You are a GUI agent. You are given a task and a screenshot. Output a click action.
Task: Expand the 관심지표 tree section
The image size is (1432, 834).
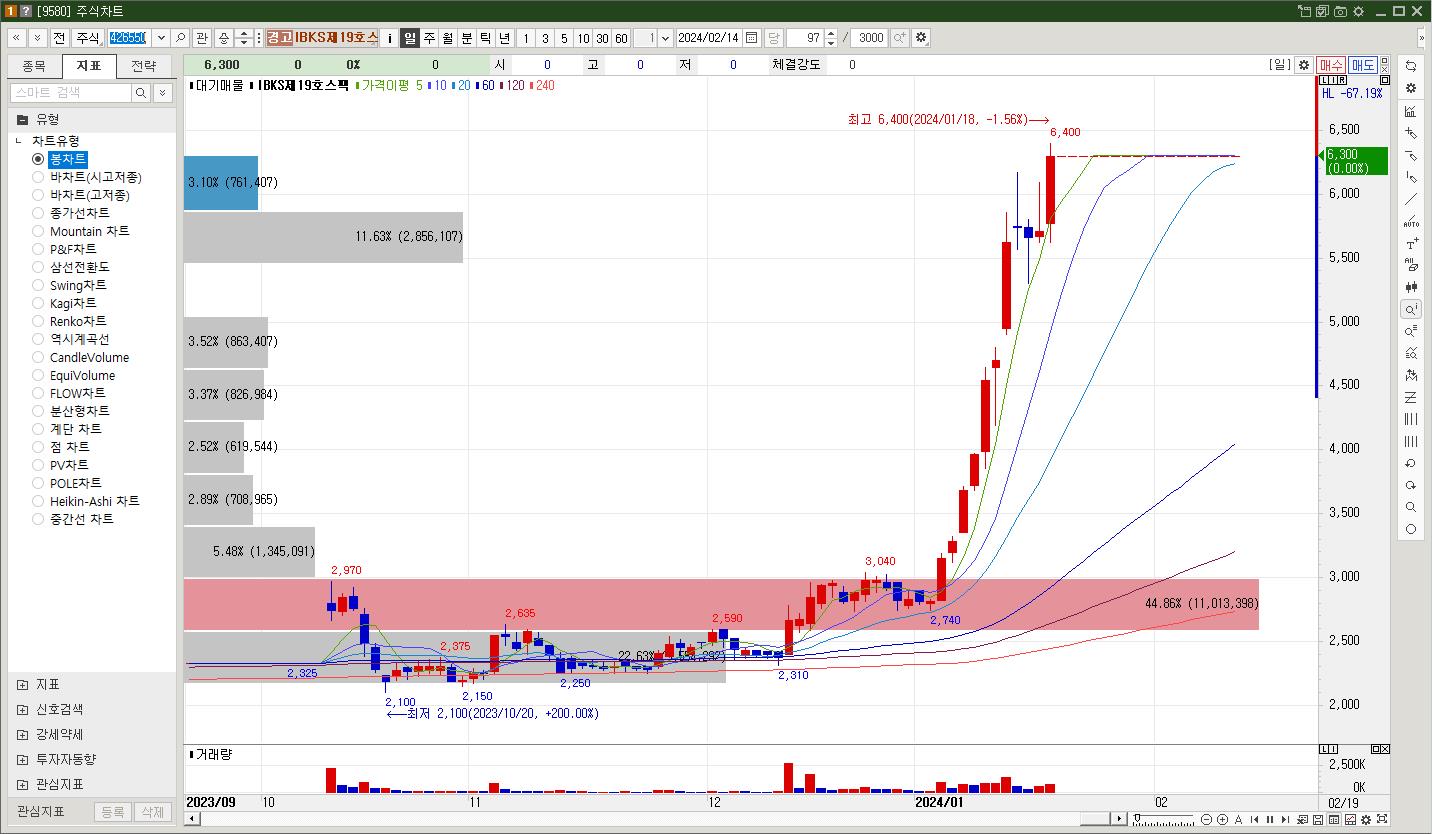pyautogui.click(x=22, y=785)
